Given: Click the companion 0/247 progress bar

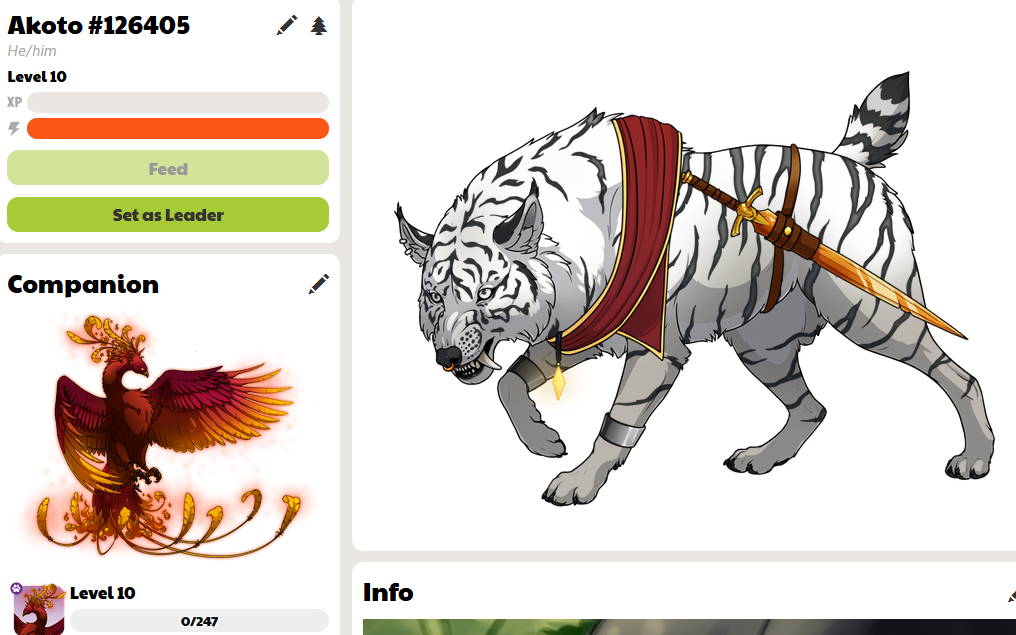Looking at the screenshot, I should tap(199, 621).
